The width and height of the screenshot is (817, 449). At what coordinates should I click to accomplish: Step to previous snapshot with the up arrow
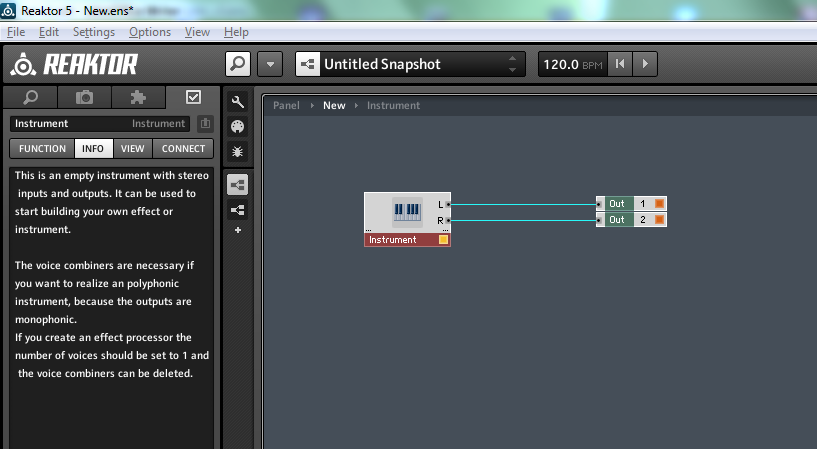point(512,58)
